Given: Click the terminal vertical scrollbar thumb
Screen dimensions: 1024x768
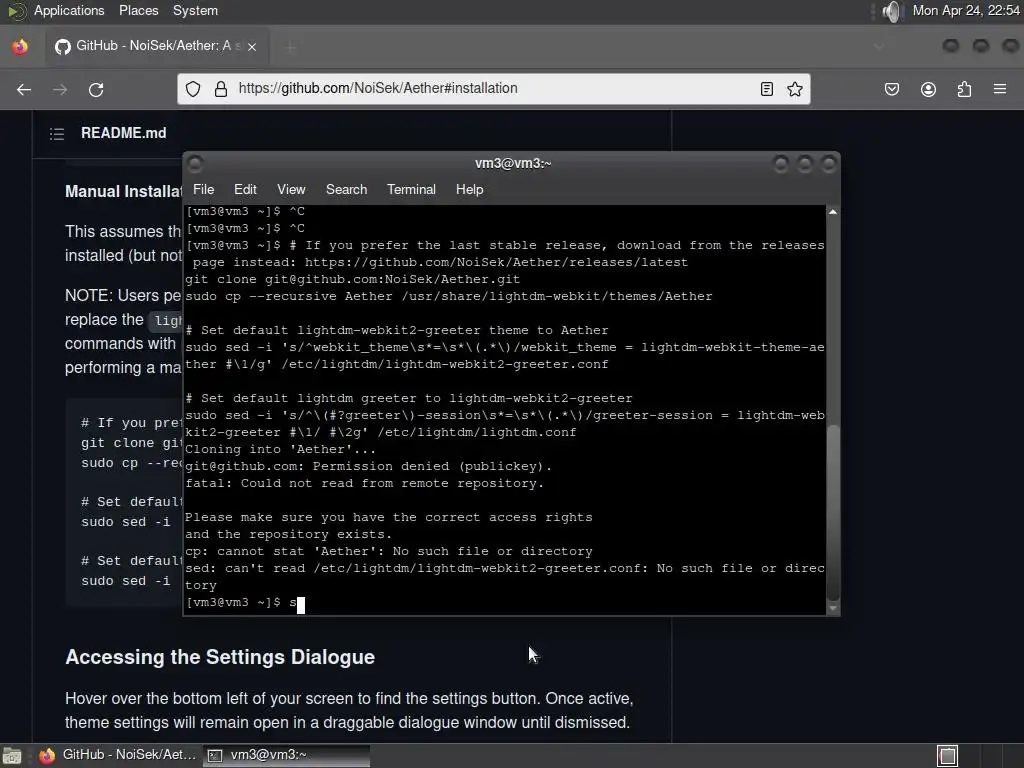Looking at the screenshot, I should [833, 512].
